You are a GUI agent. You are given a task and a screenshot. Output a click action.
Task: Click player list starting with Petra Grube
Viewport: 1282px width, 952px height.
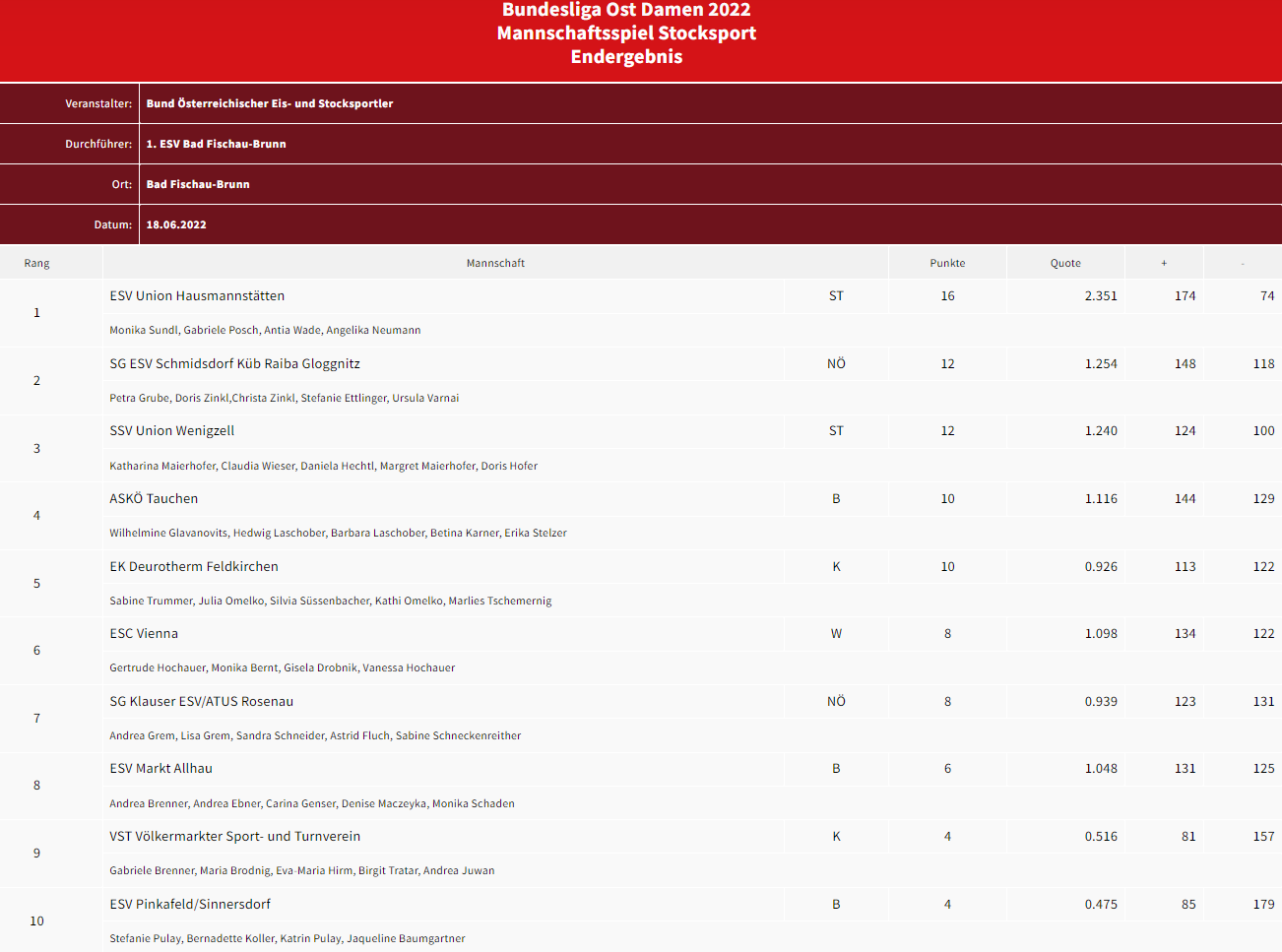285,398
